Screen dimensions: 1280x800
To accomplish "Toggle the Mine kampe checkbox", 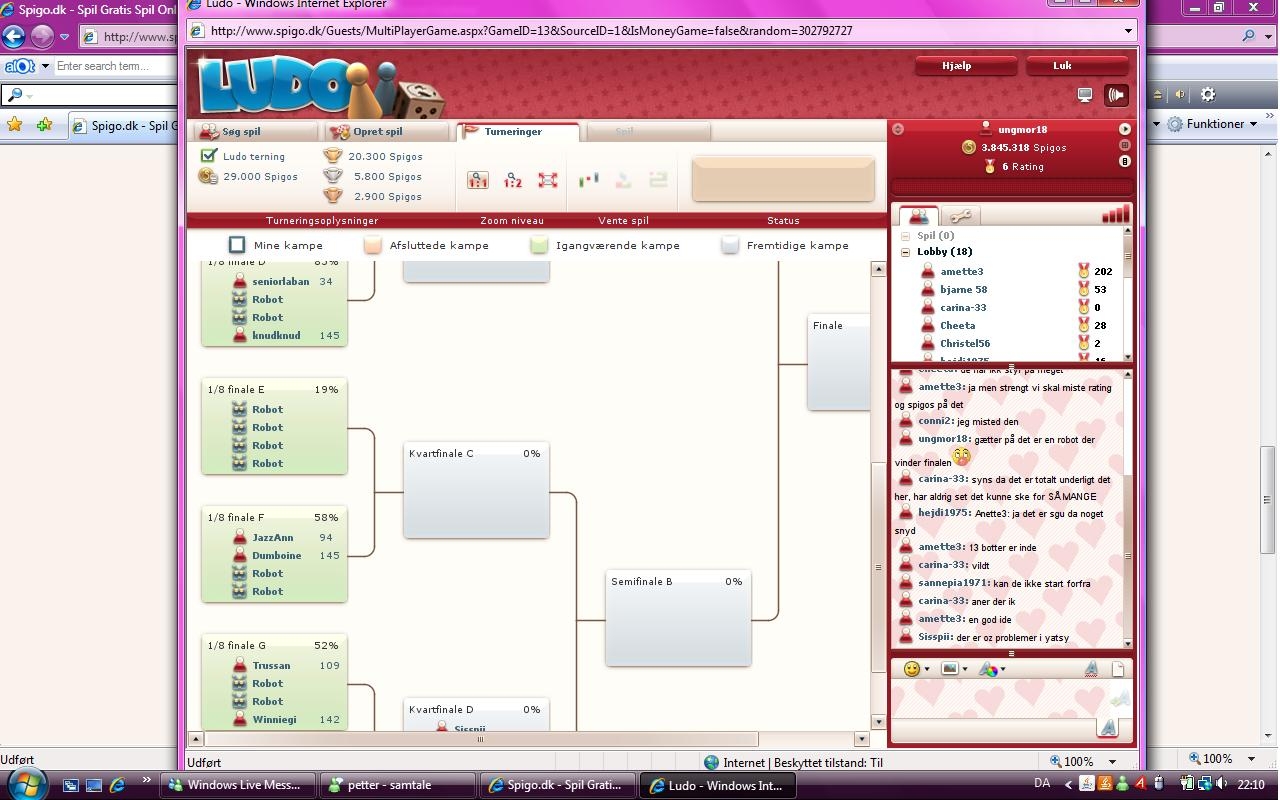I will (237, 245).
